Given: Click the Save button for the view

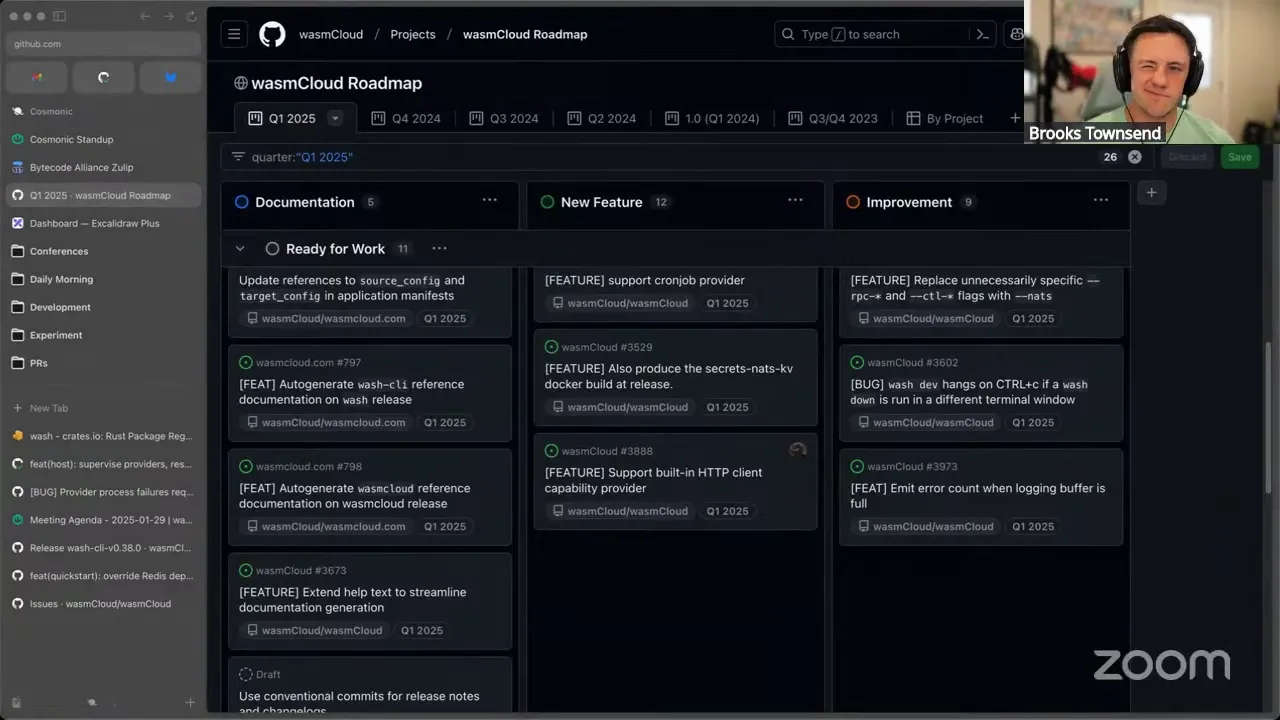Looking at the screenshot, I should click(1240, 157).
